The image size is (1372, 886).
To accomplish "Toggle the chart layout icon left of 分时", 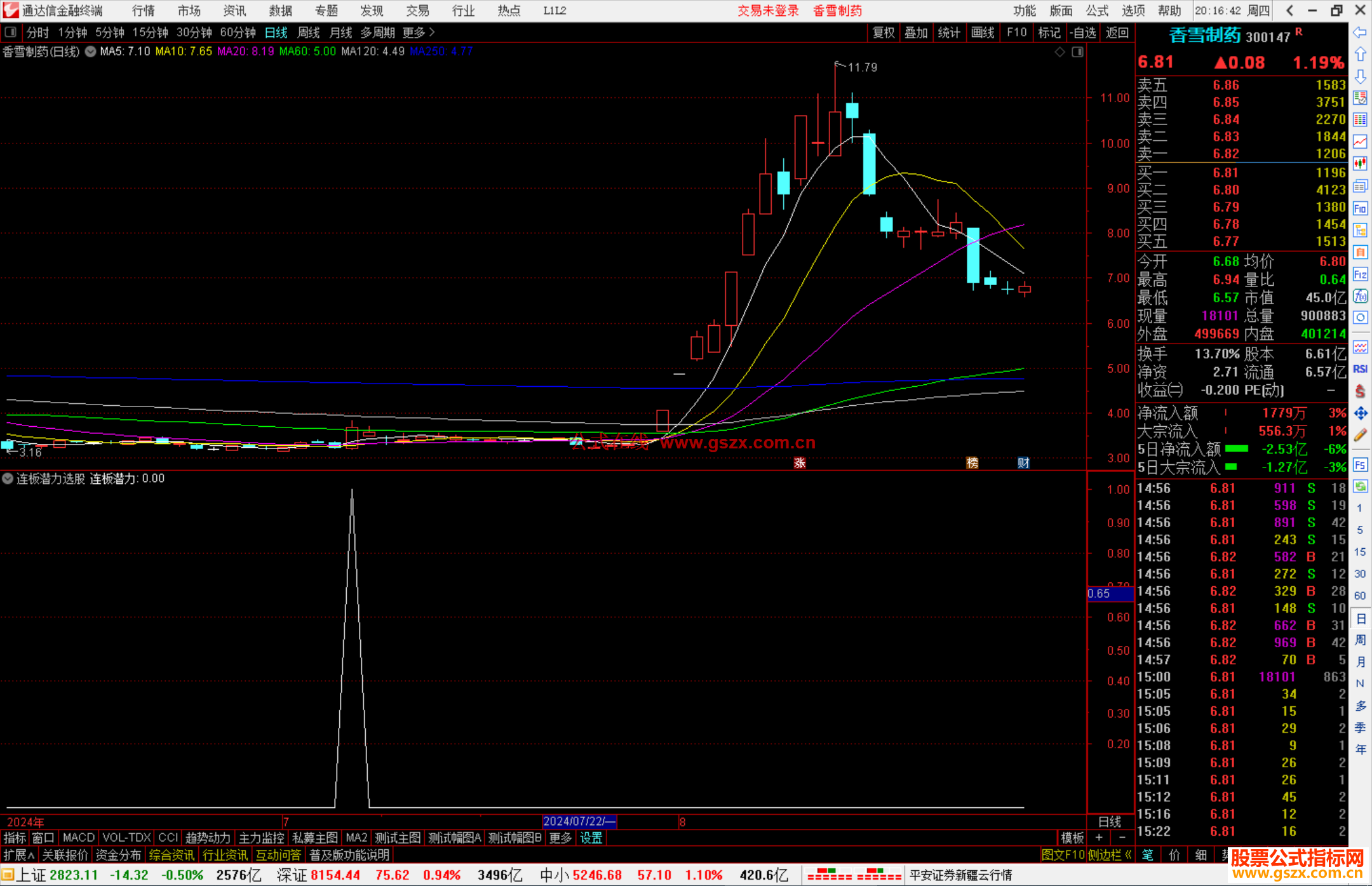I will 10,32.
